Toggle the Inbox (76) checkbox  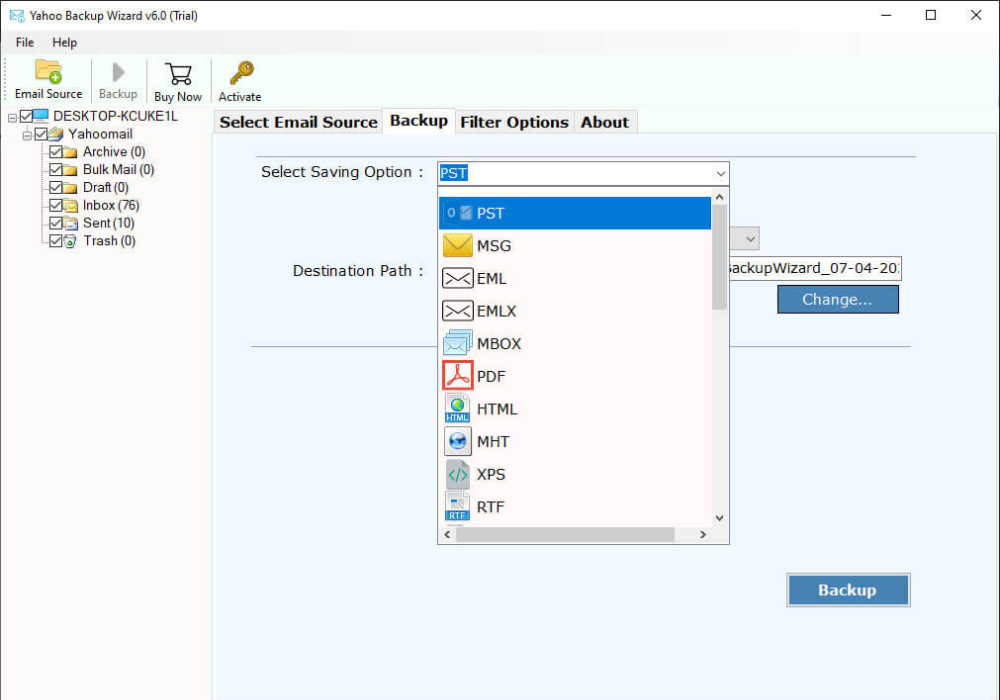[56, 205]
